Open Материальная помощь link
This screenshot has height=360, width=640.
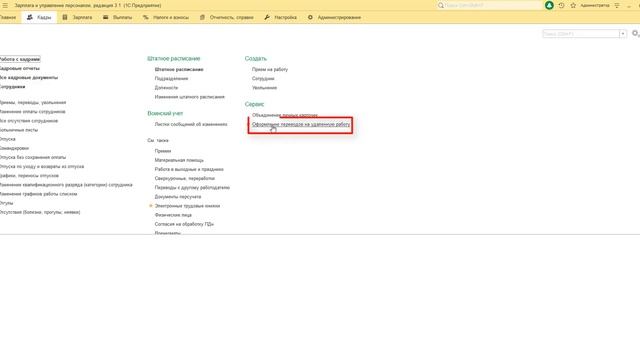tap(179, 160)
